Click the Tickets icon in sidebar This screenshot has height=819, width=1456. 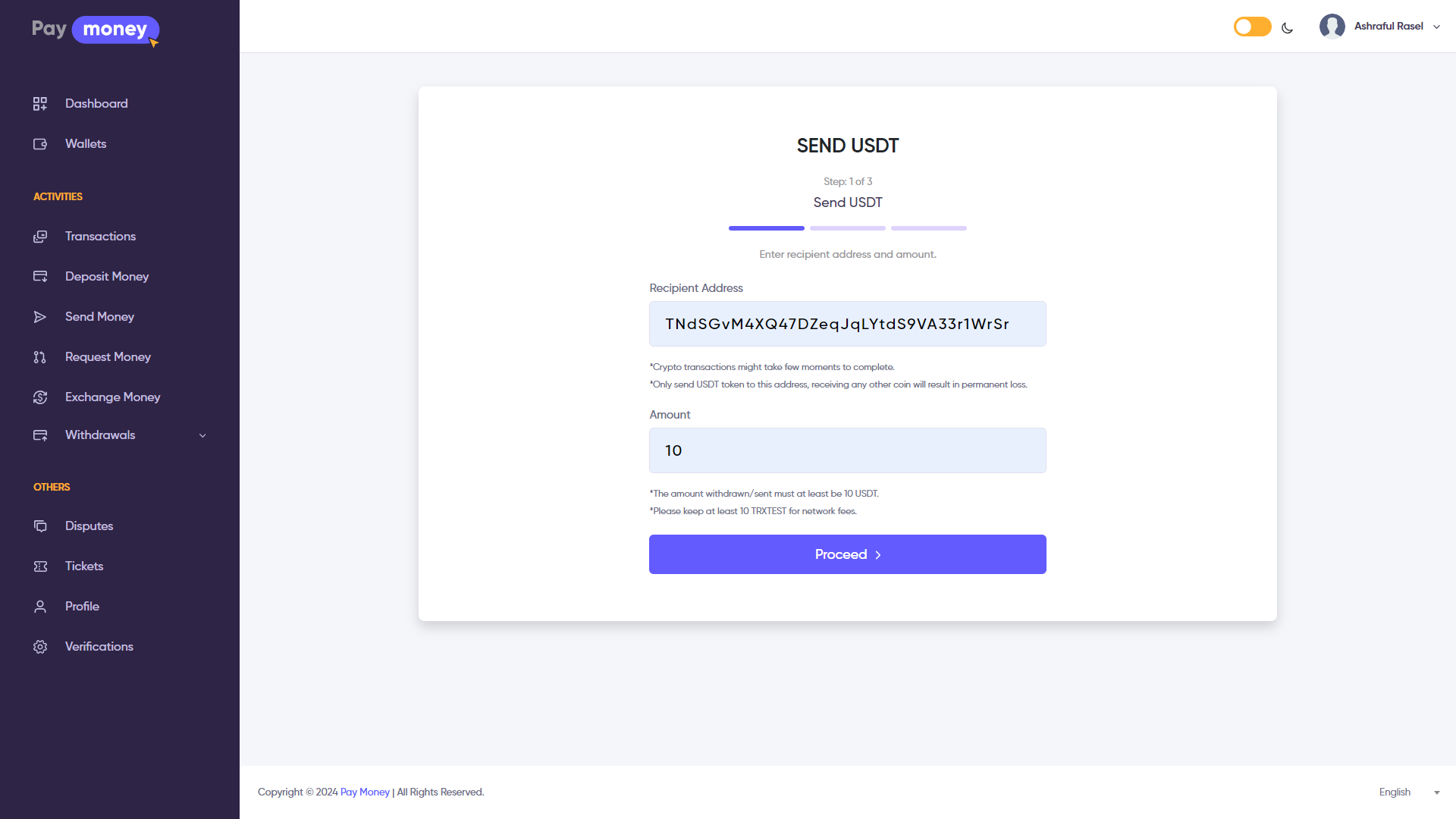[x=40, y=566]
